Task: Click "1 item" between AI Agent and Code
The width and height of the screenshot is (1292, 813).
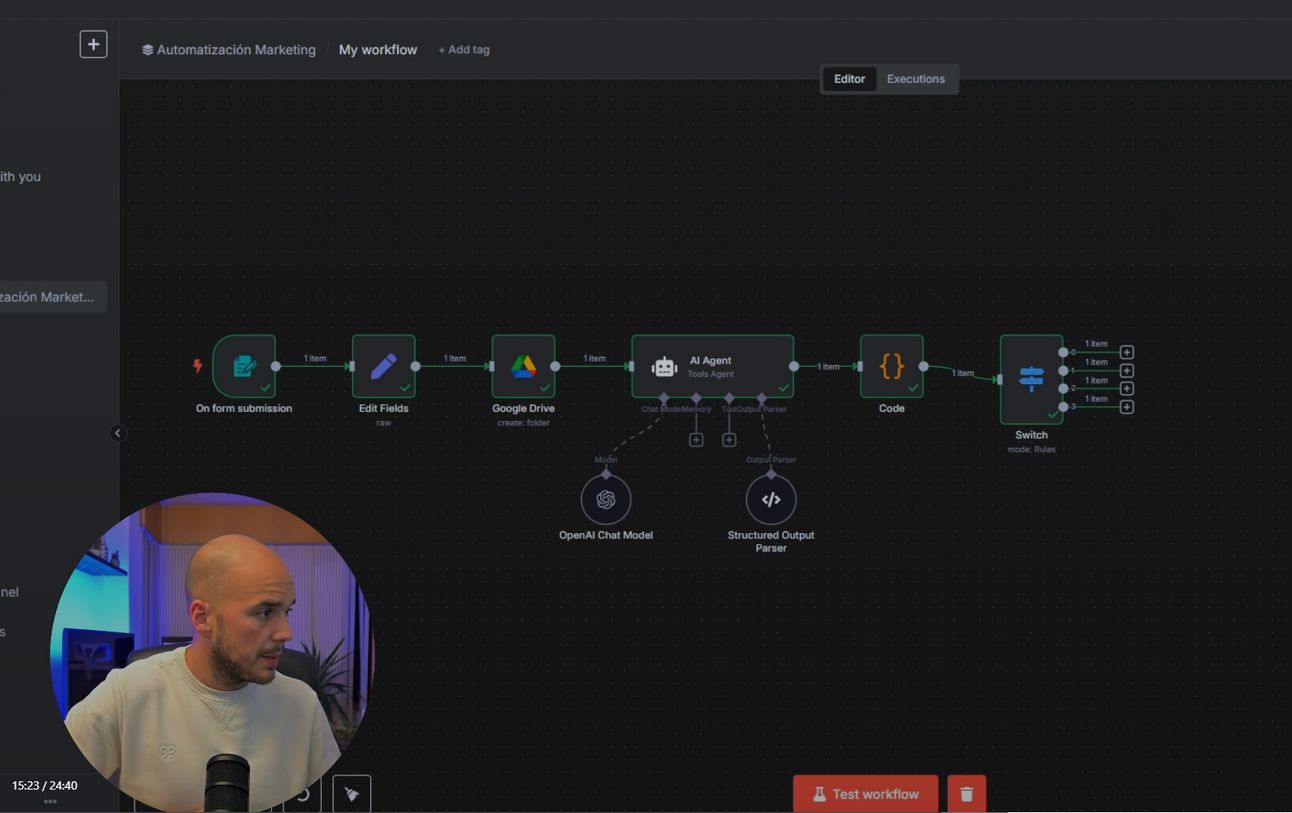Action: click(x=828, y=367)
